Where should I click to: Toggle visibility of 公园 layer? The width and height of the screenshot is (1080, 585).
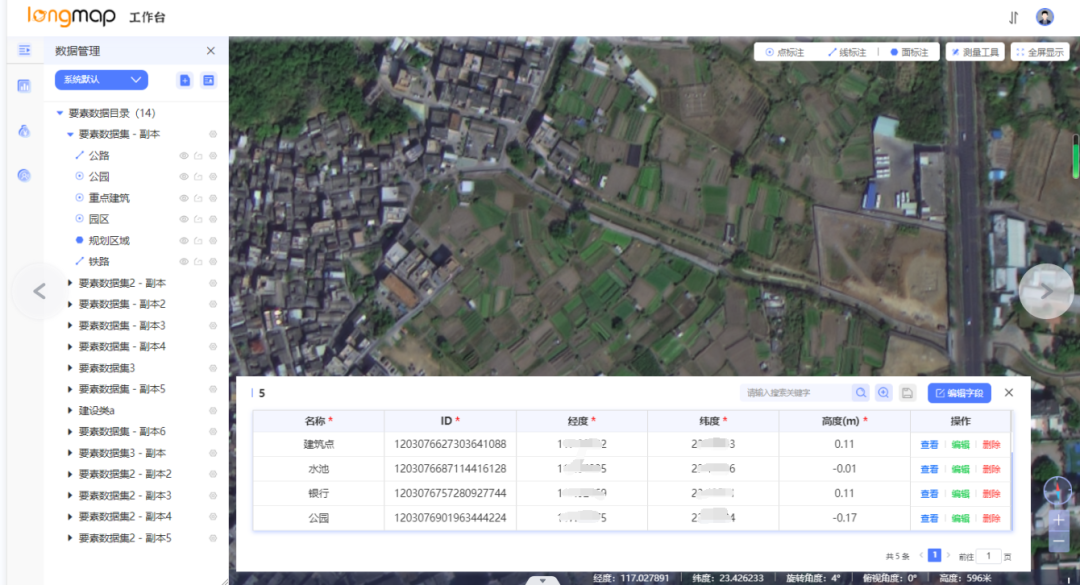[184, 177]
